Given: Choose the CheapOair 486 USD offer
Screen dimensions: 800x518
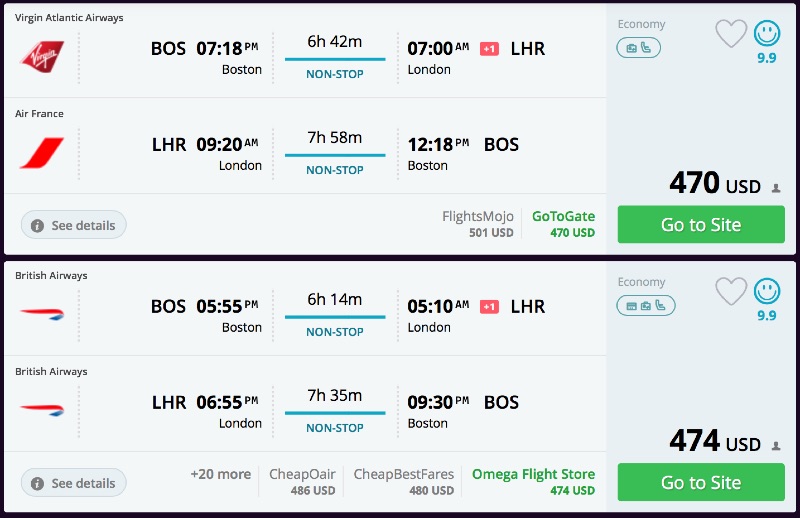Looking at the screenshot, I should 302,482.
